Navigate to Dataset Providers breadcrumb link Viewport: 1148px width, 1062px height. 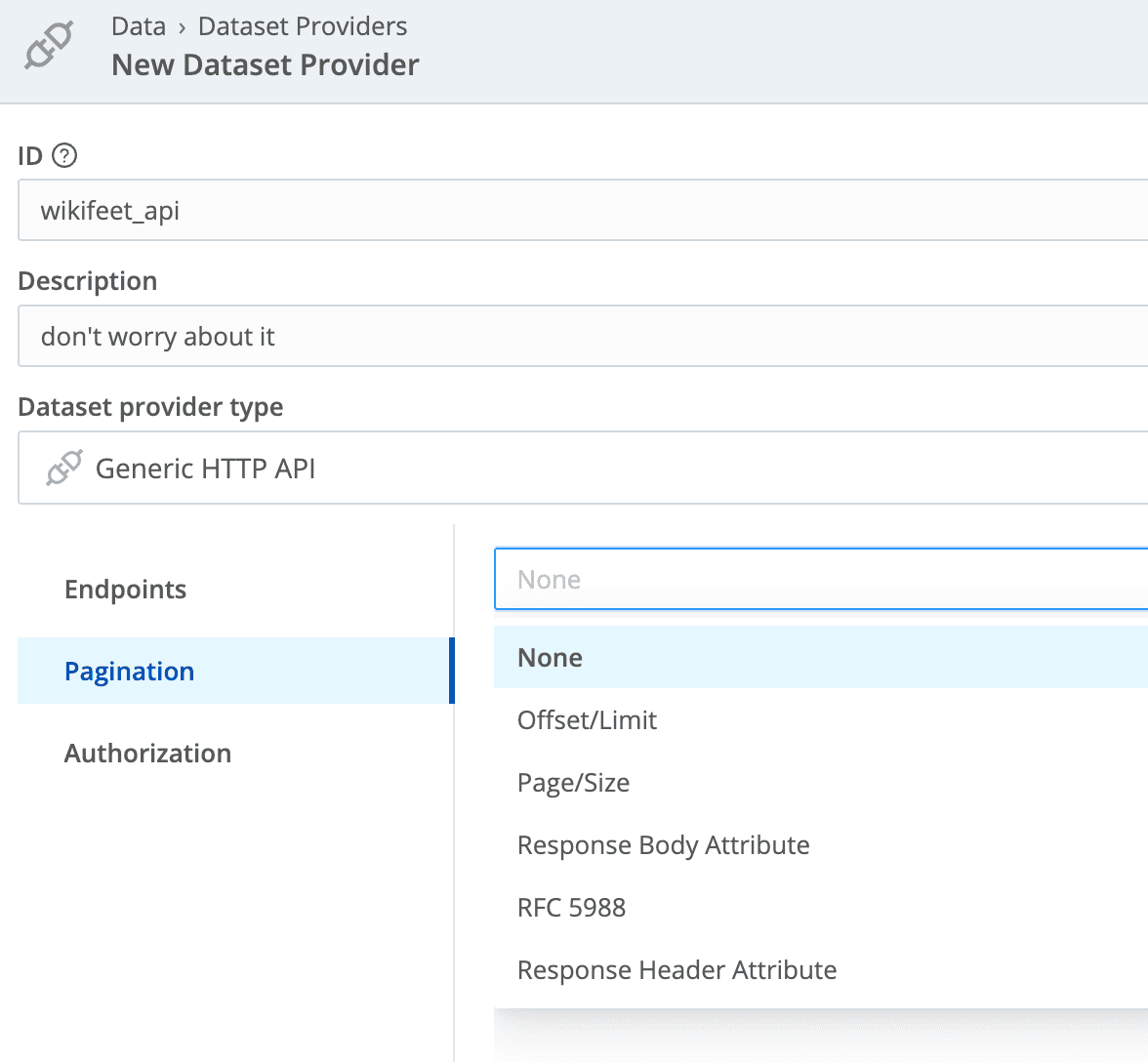pyautogui.click(x=302, y=26)
